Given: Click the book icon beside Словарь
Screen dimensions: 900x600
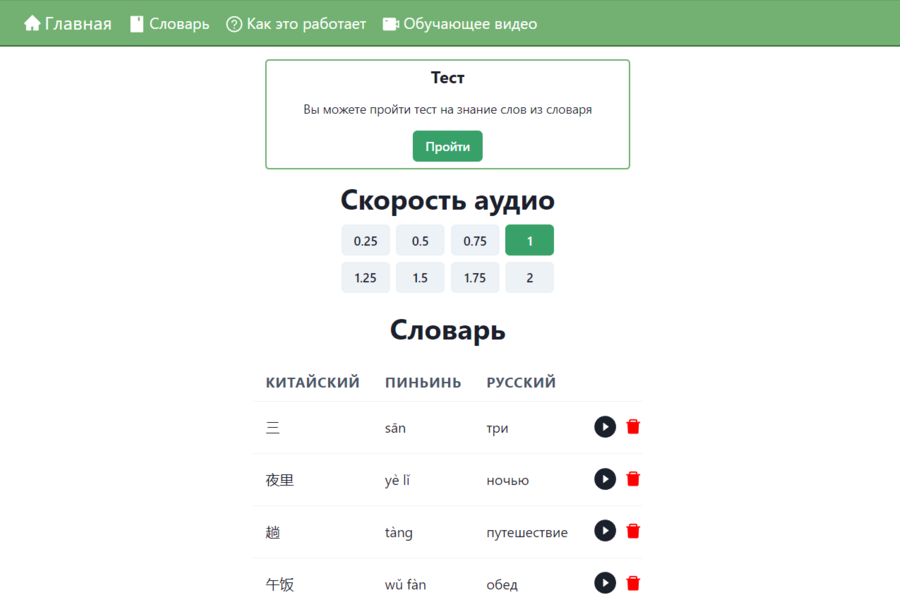Looking at the screenshot, I should click(x=137, y=24).
